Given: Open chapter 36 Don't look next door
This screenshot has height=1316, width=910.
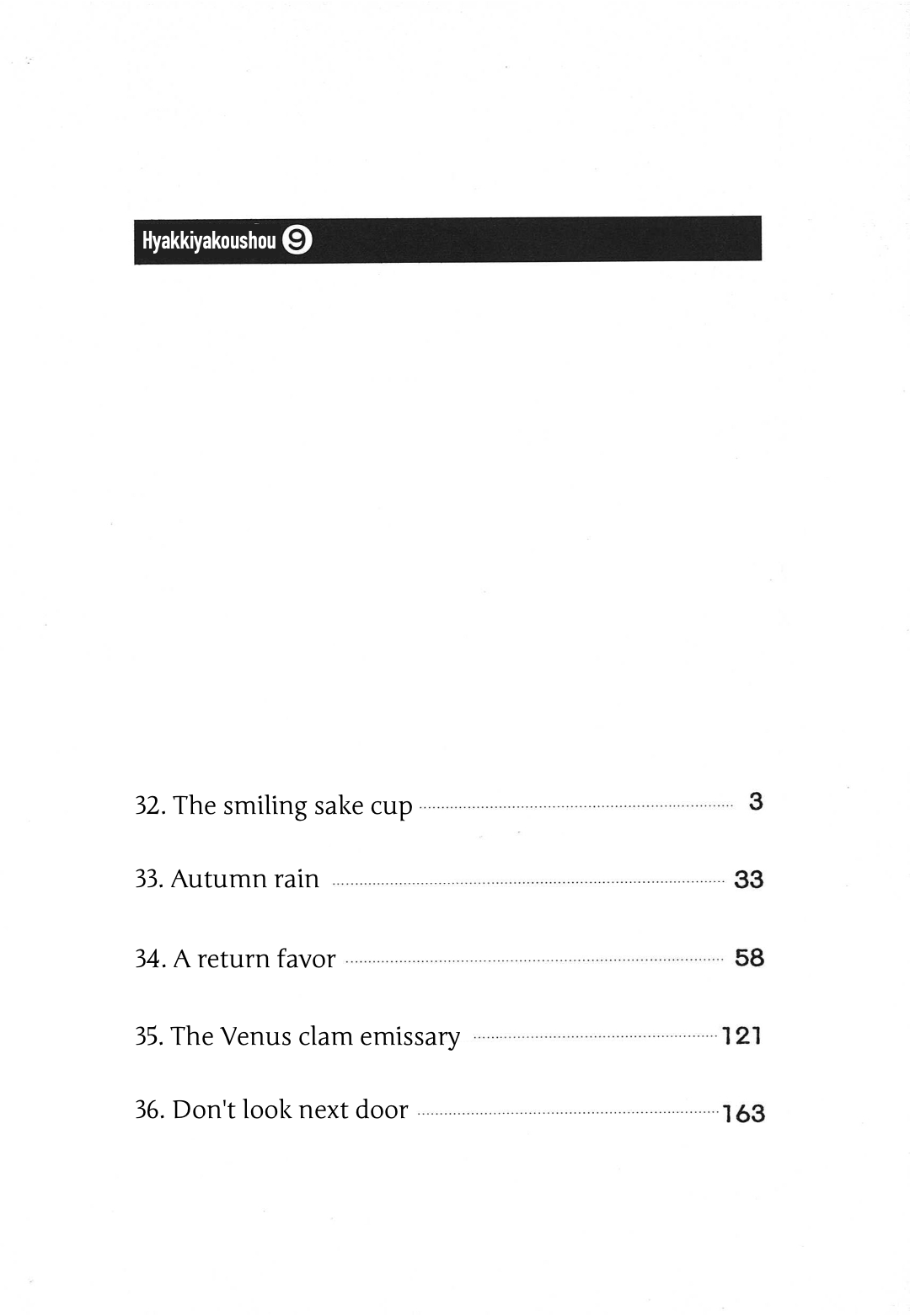Looking at the screenshot, I should point(271,1110).
